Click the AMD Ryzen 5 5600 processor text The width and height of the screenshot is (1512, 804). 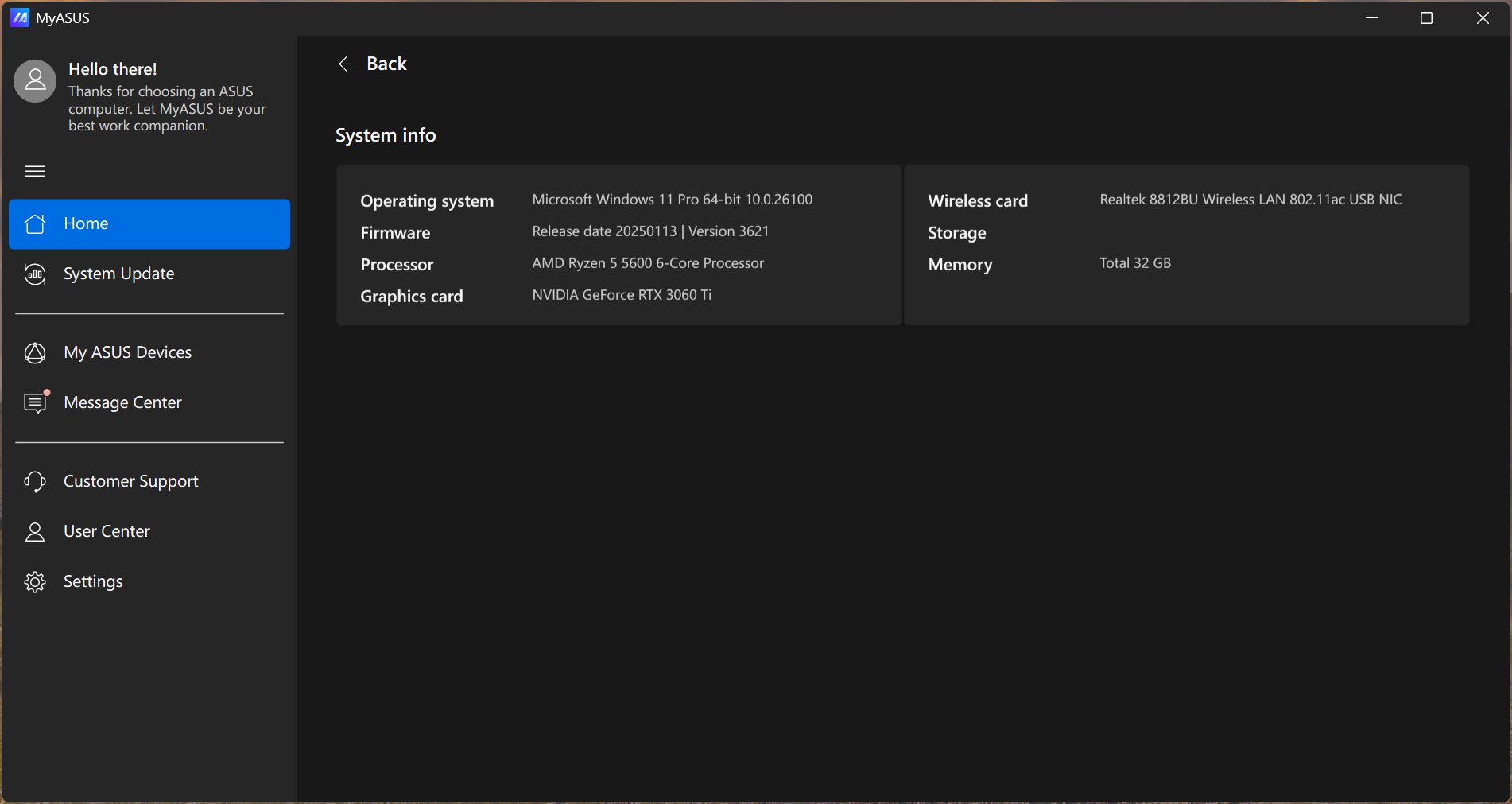648,263
